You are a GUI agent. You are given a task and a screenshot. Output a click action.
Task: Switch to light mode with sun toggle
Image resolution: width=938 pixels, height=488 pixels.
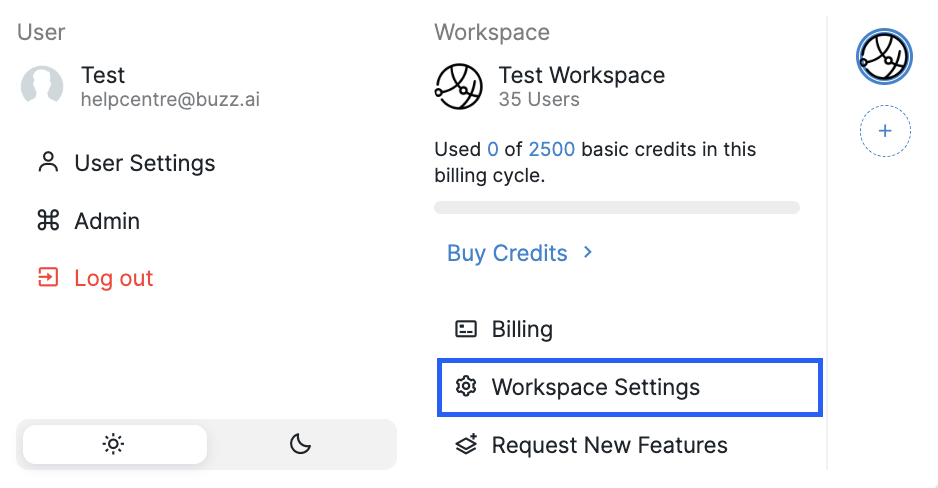[114, 445]
